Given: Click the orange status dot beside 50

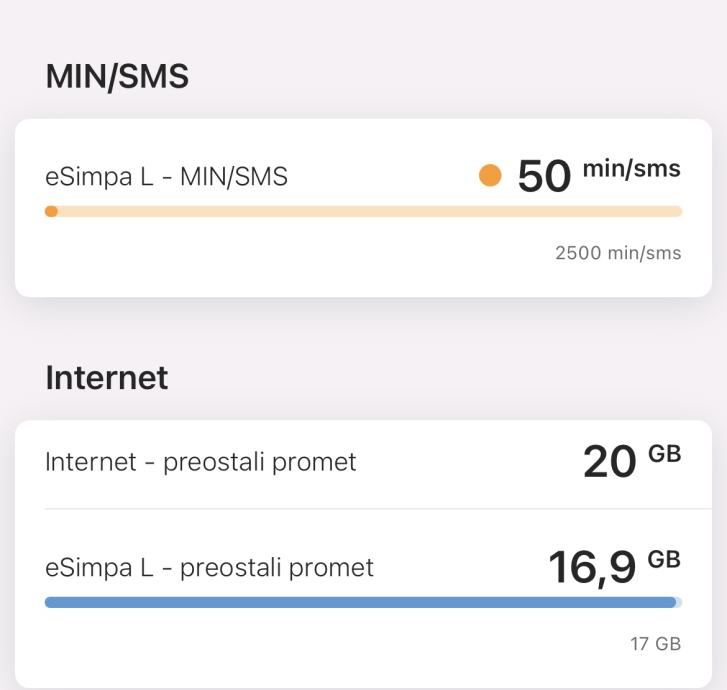Looking at the screenshot, I should (490, 176).
